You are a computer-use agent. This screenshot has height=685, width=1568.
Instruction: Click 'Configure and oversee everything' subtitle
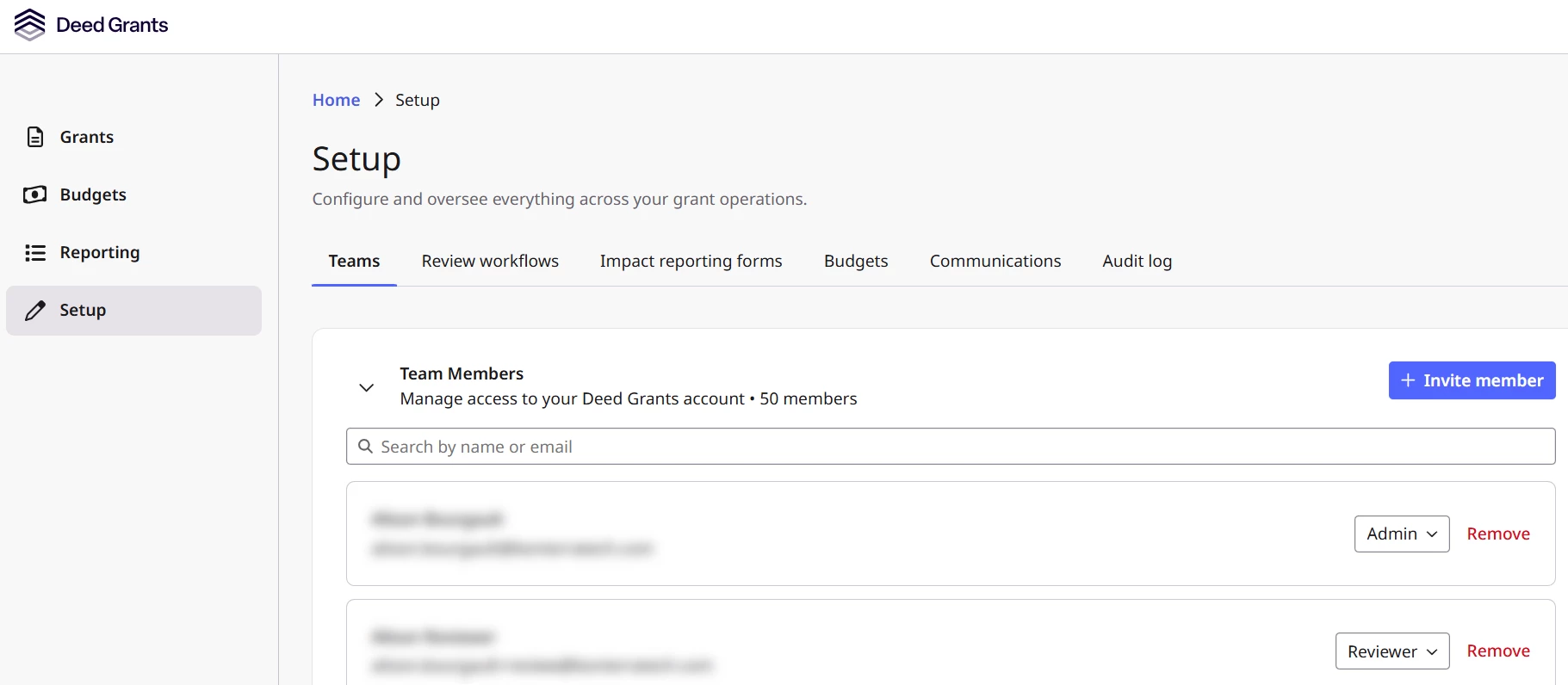pyautogui.click(x=560, y=199)
